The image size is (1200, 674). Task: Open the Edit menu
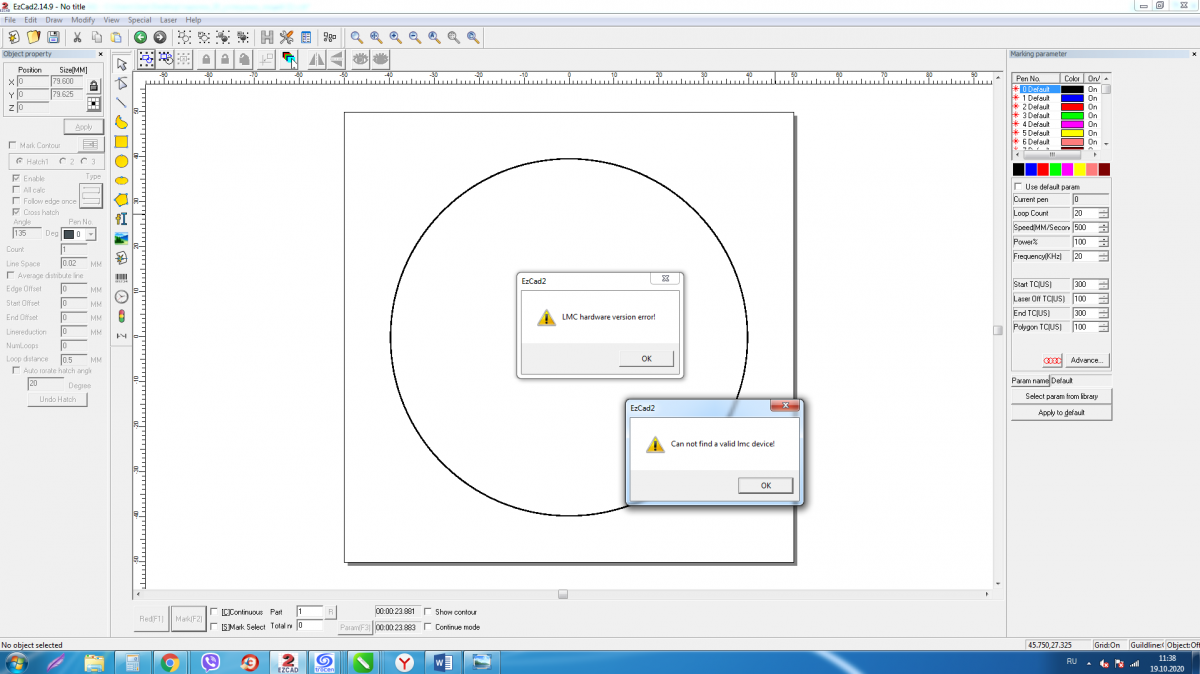point(31,20)
